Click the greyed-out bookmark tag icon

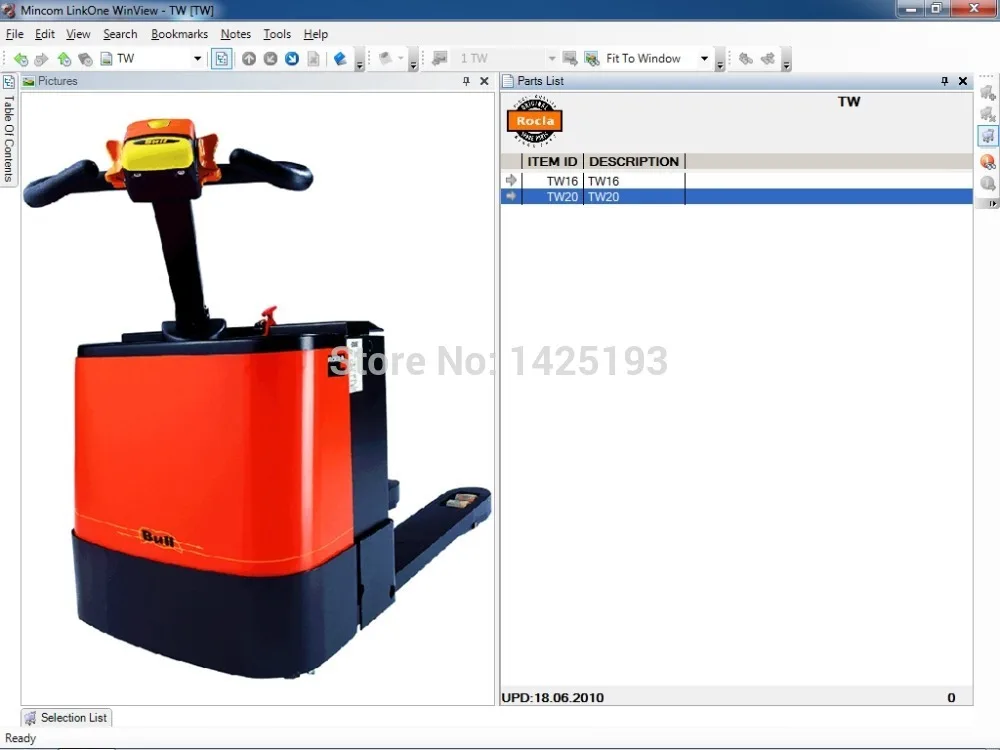coord(385,59)
